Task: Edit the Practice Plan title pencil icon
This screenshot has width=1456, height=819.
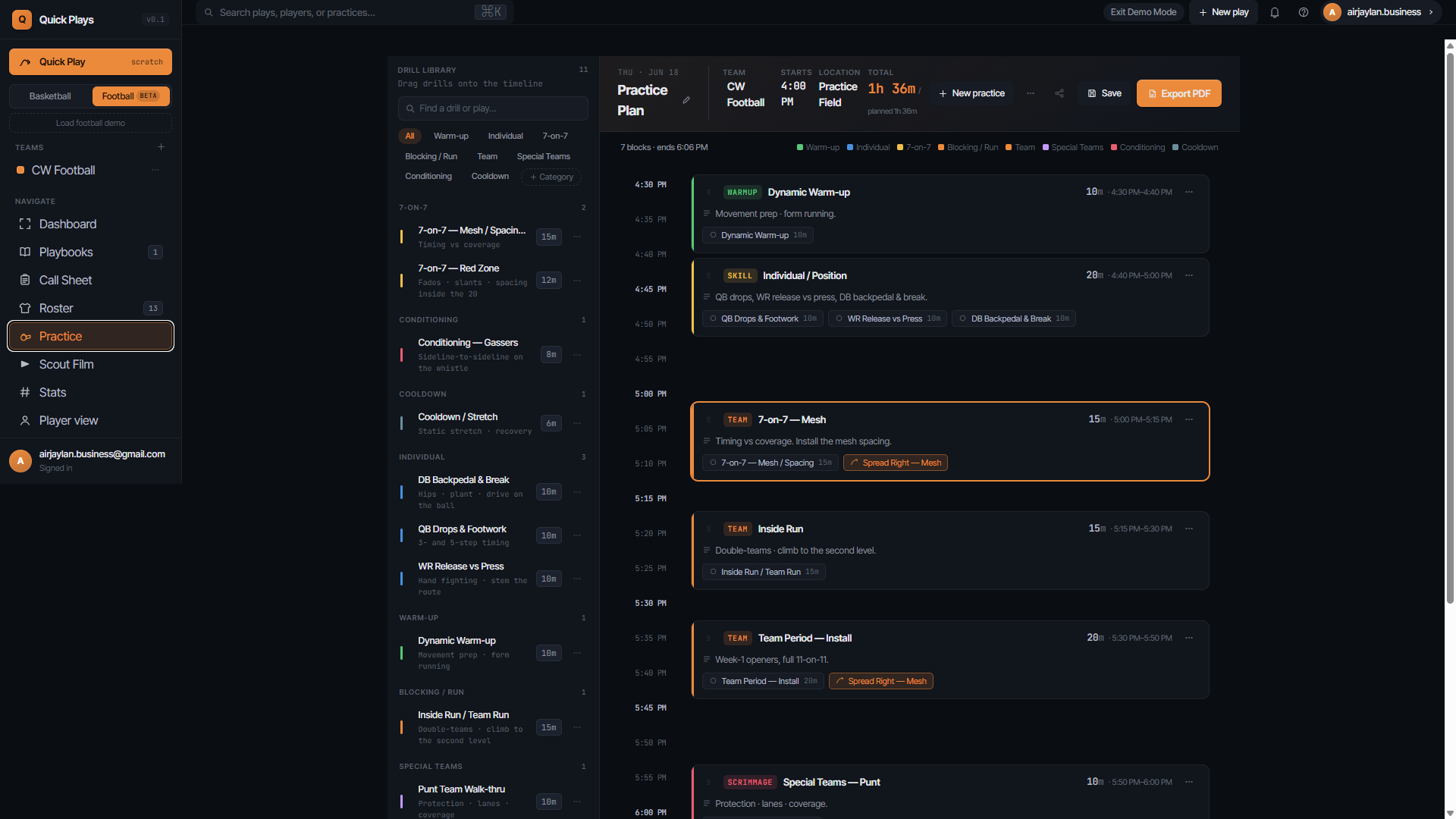Action: click(686, 100)
